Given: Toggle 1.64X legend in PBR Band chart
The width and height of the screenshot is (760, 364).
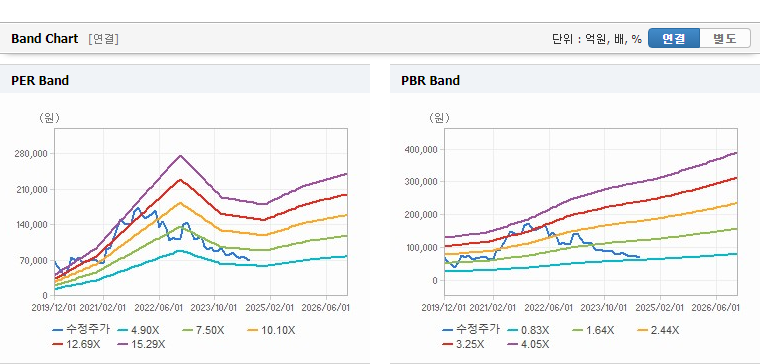Looking at the screenshot, I should (x=593, y=330).
